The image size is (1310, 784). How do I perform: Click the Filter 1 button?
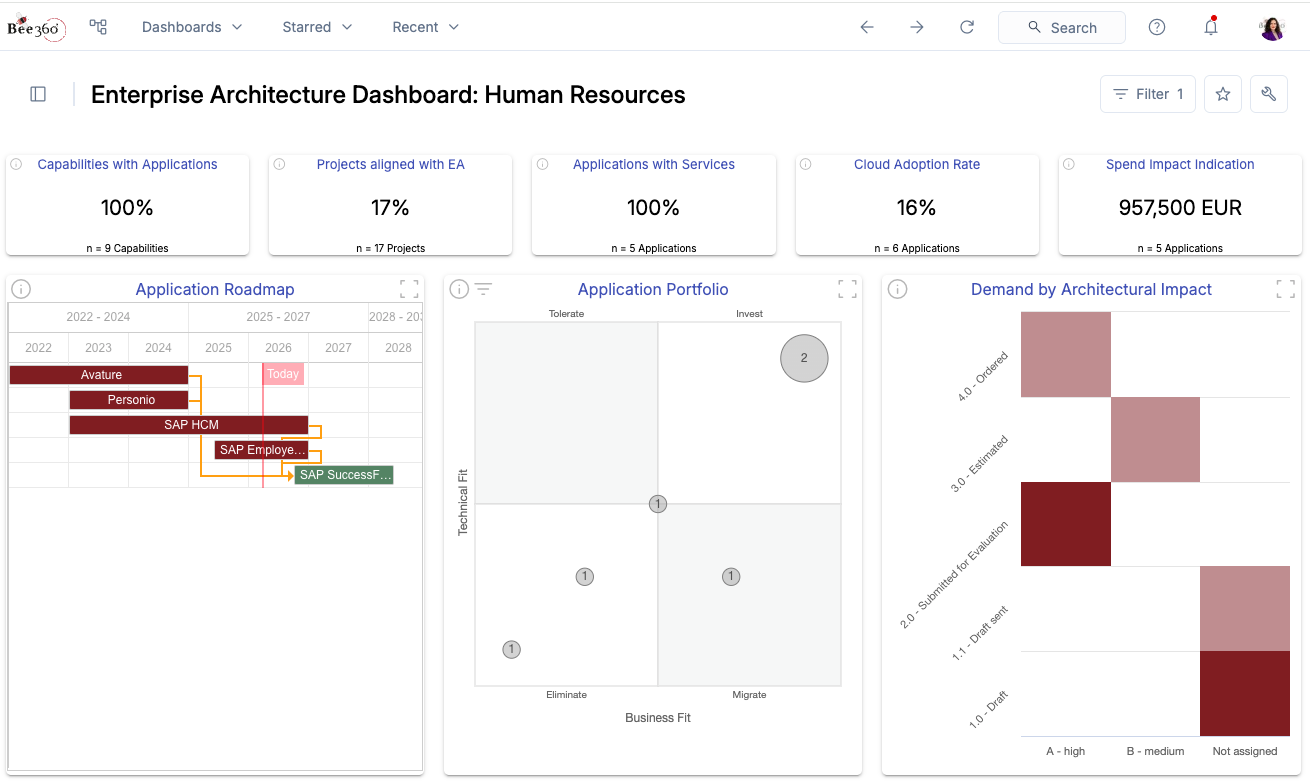point(1147,94)
